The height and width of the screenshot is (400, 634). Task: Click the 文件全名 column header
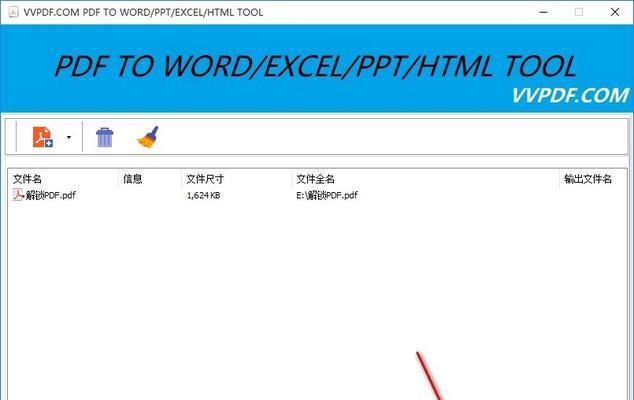point(425,179)
